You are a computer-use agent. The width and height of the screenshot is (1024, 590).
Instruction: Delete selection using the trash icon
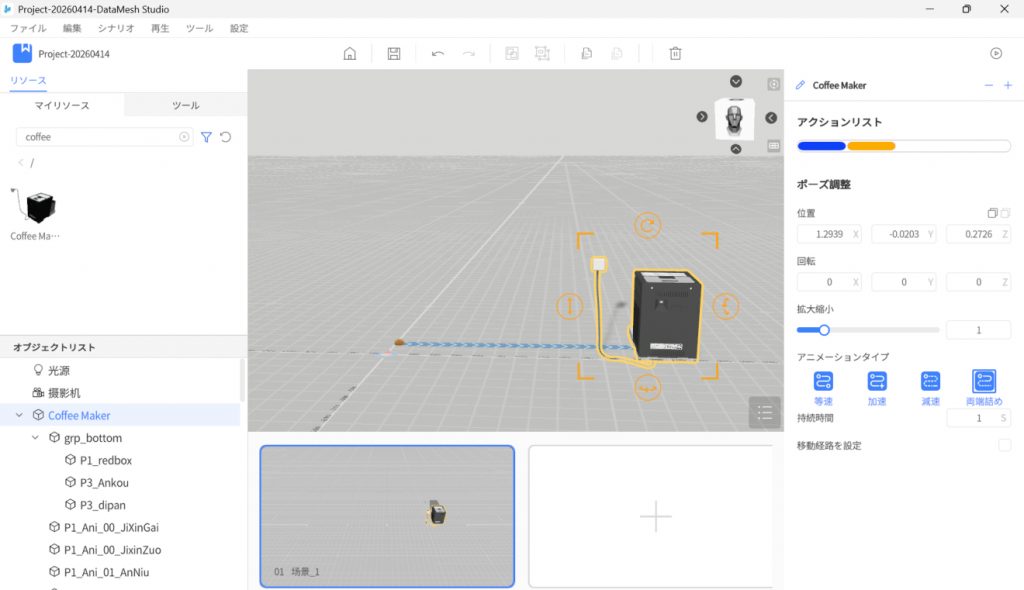pos(676,54)
